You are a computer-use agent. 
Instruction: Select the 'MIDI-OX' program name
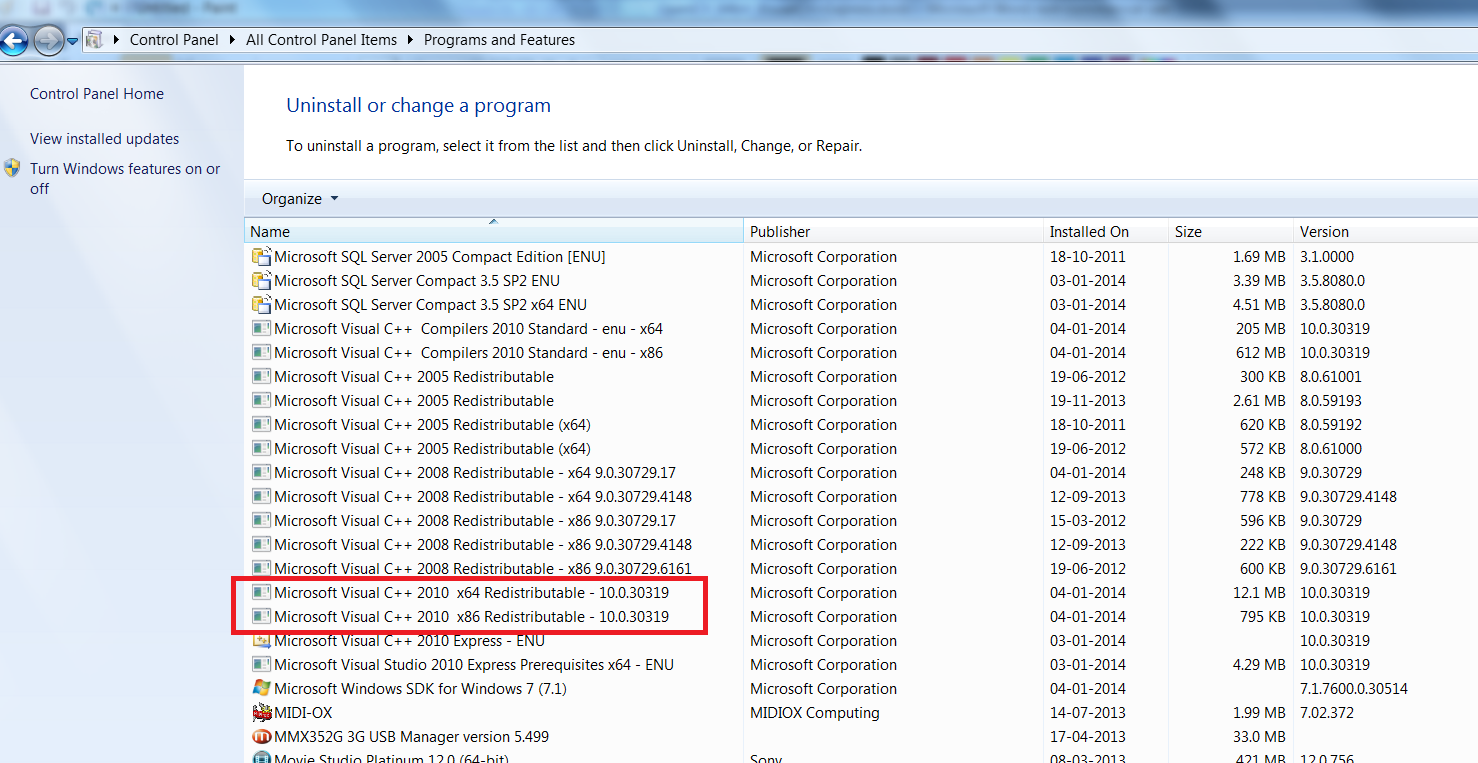[303, 713]
